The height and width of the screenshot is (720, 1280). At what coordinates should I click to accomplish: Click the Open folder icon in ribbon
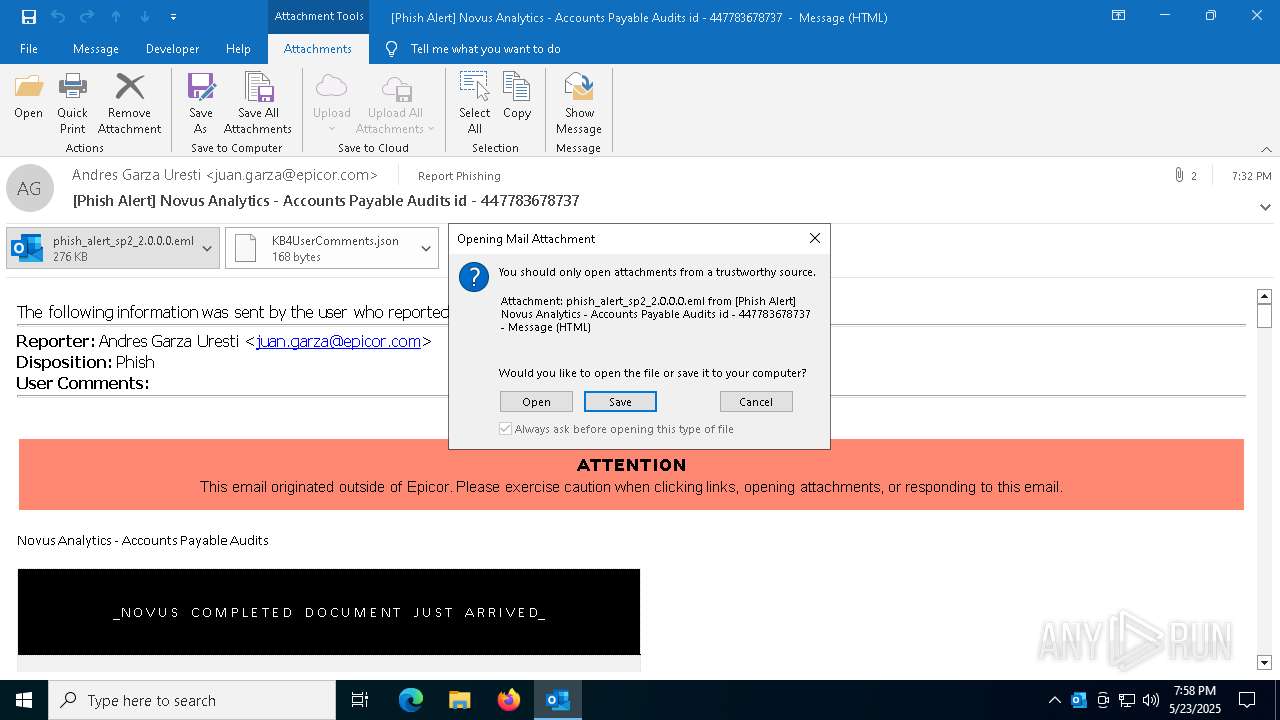click(28, 96)
